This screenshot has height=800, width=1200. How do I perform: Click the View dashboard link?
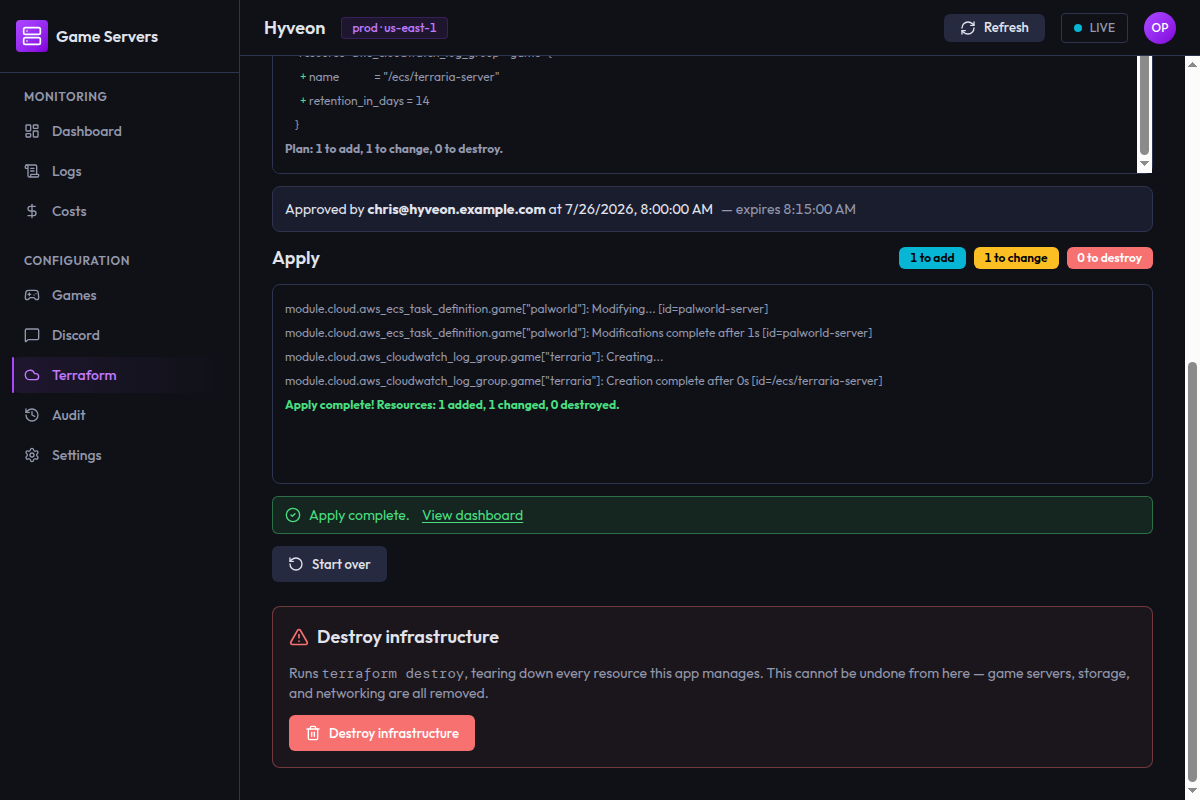(472, 515)
